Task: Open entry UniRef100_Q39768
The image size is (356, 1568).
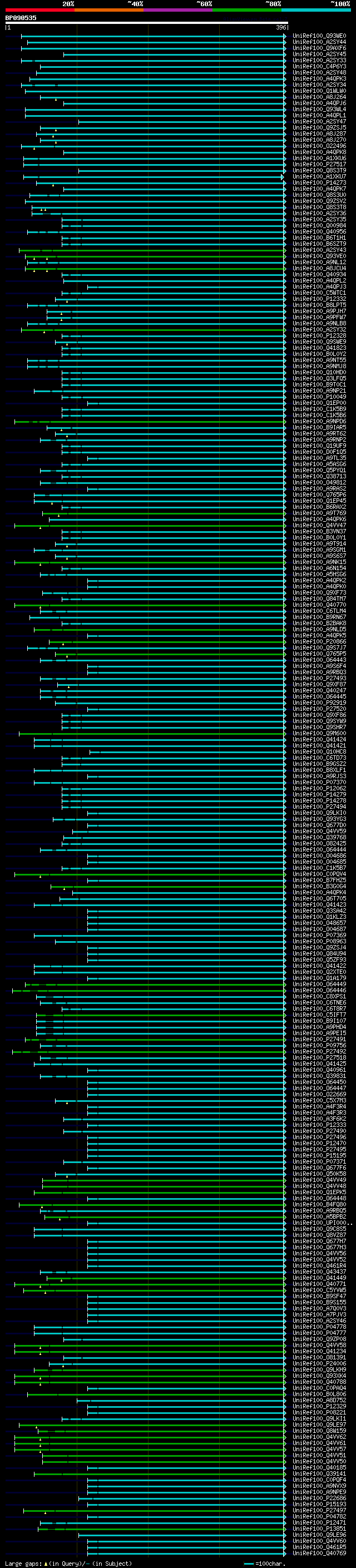Action: 319,838
